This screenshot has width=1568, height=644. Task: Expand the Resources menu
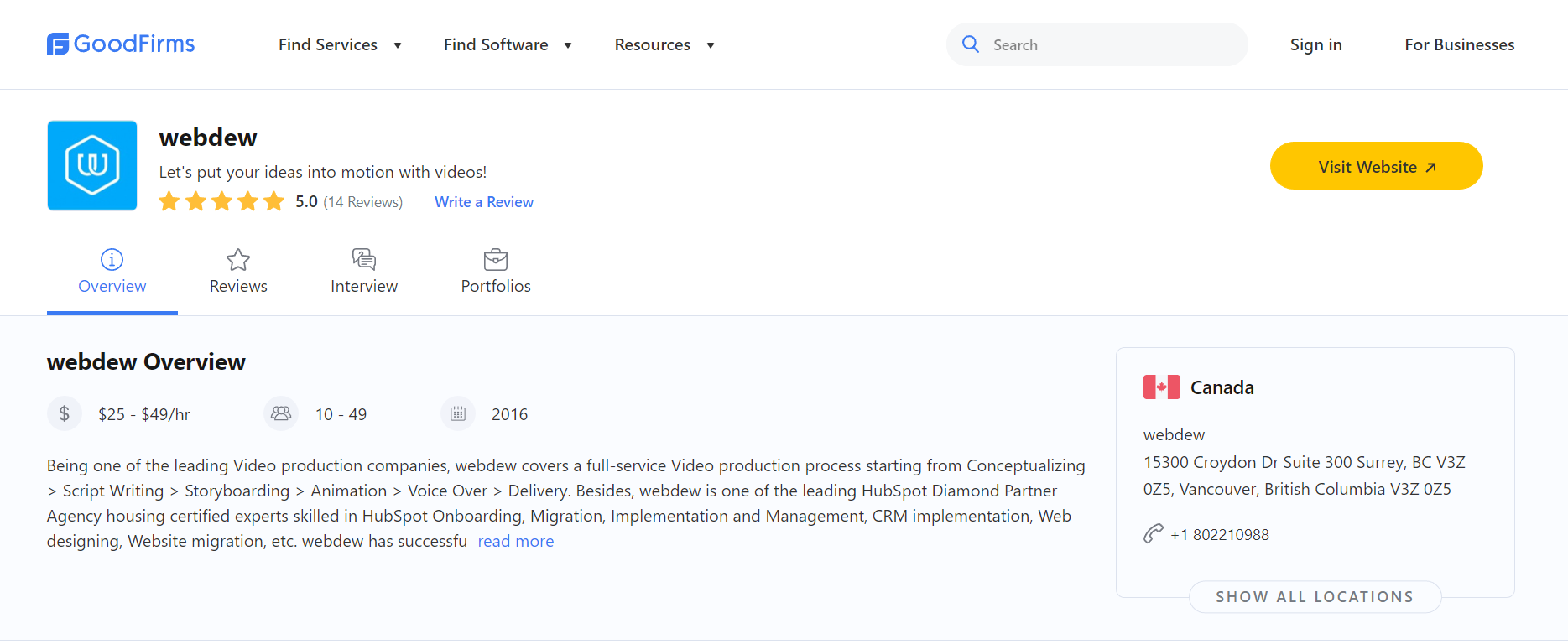(x=664, y=45)
